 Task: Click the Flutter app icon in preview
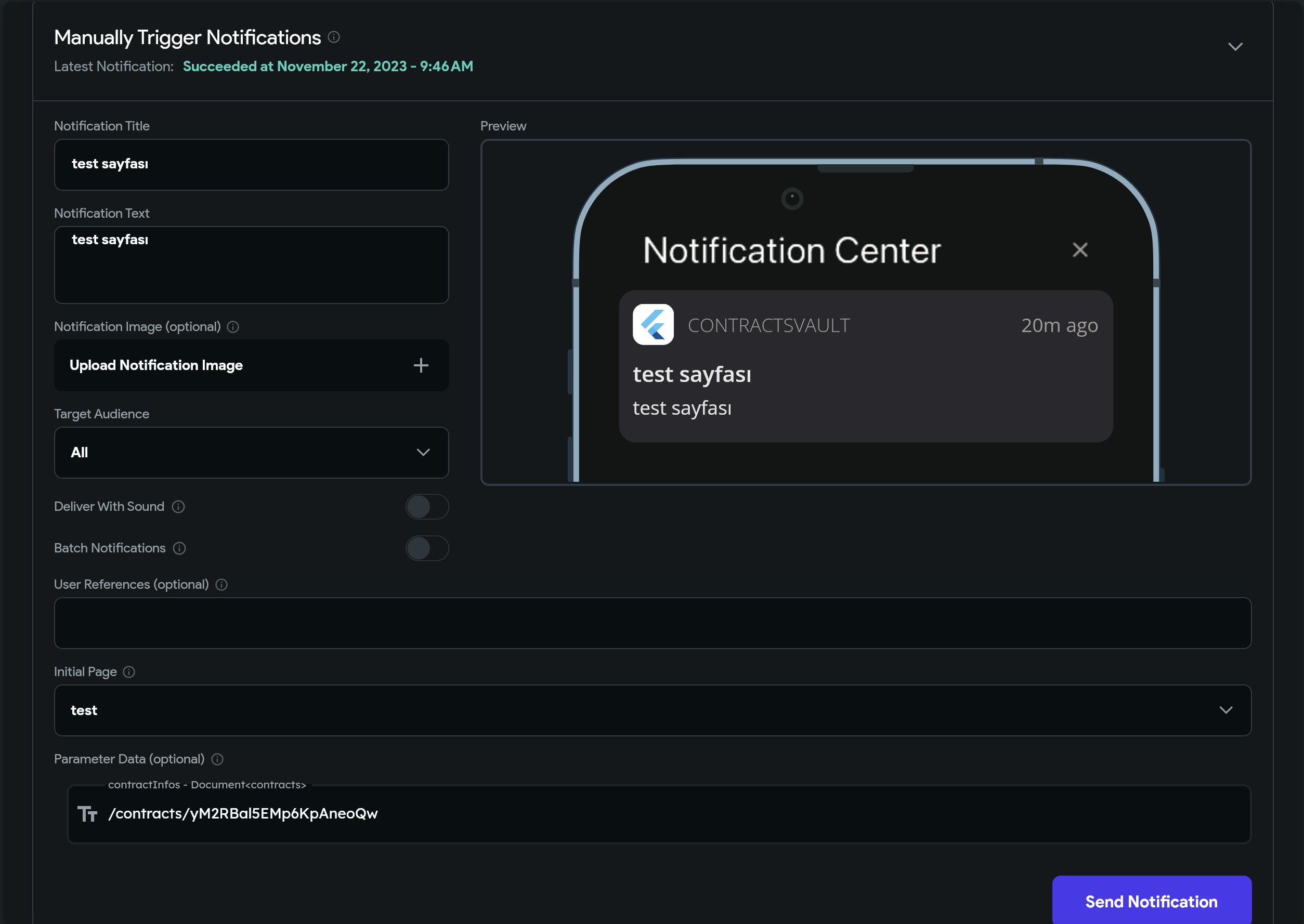pos(653,325)
